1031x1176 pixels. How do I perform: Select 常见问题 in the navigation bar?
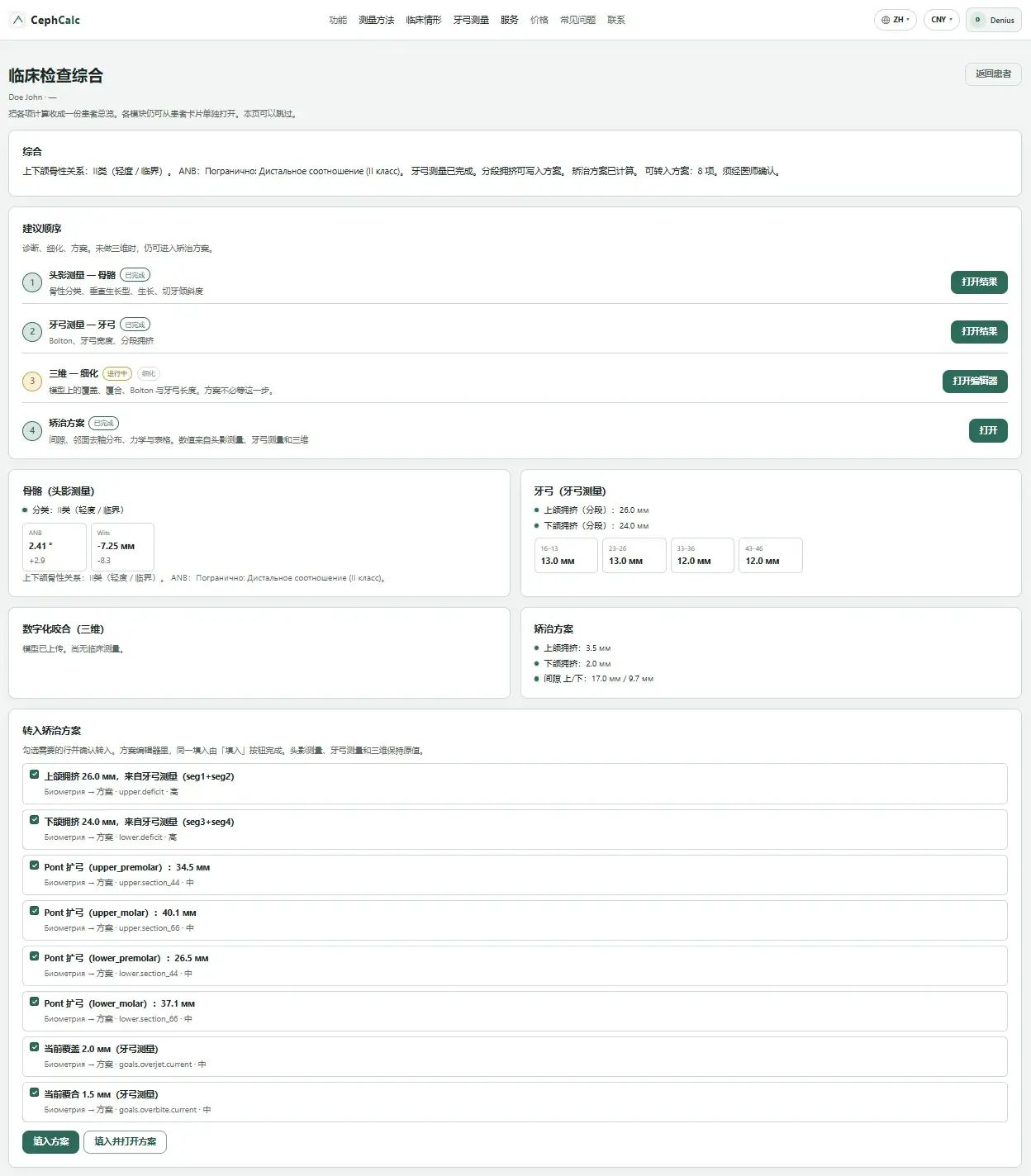577,20
